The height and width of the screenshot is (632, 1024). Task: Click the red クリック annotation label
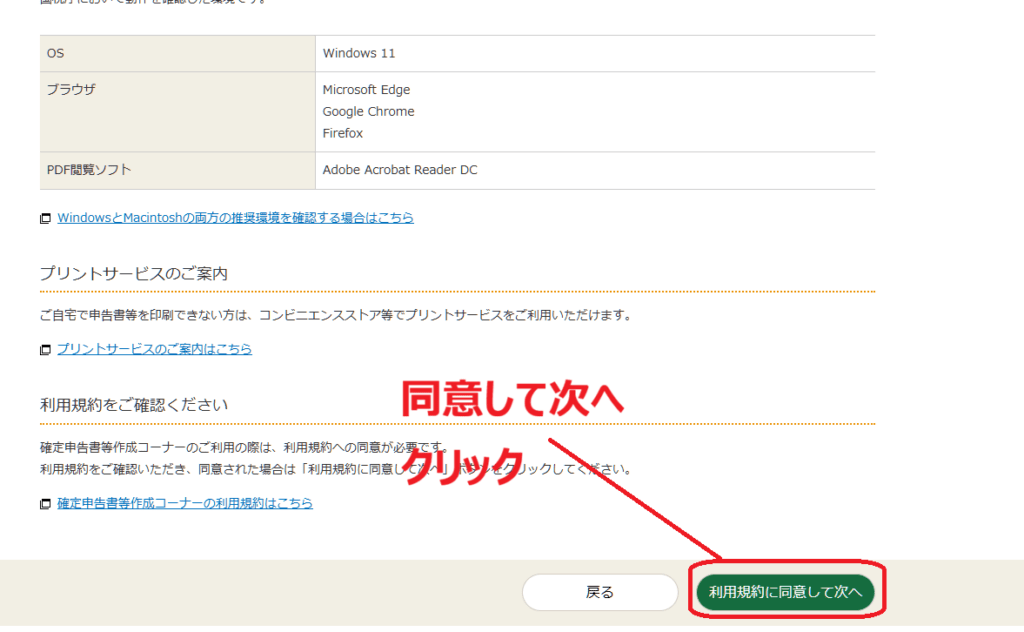pyautogui.click(x=462, y=467)
